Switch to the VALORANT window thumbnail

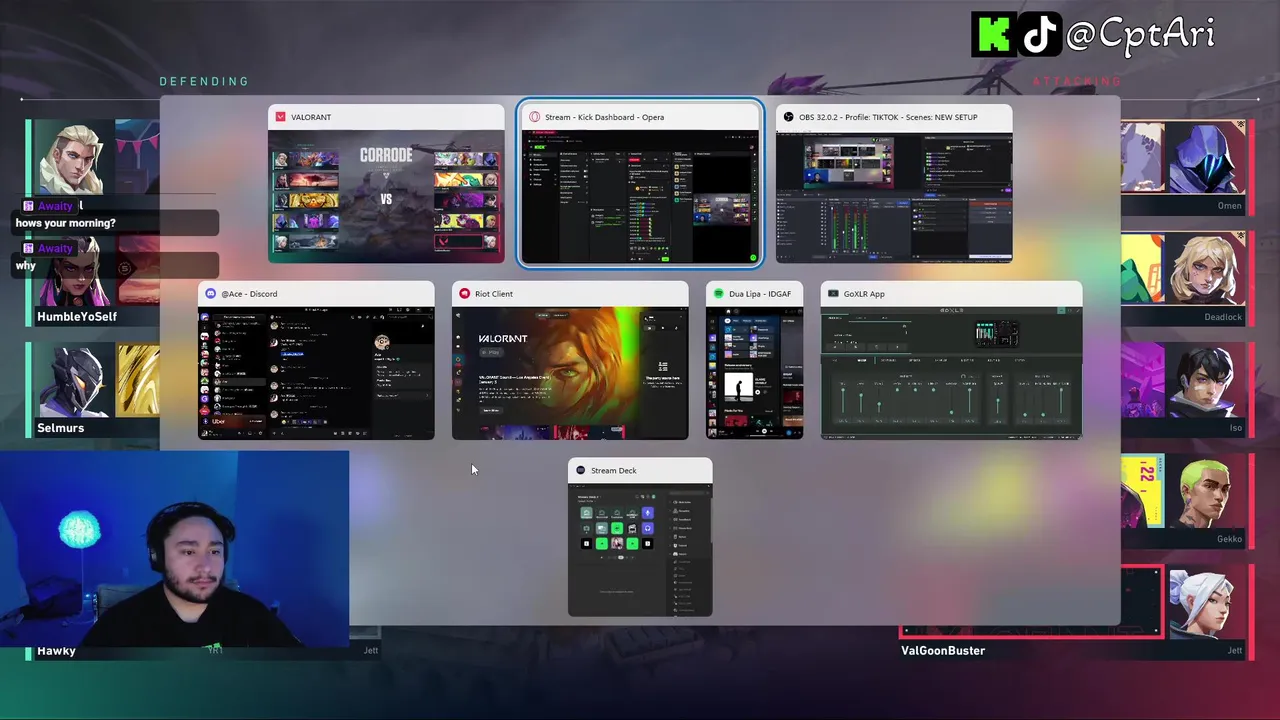pyautogui.click(x=386, y=184)
